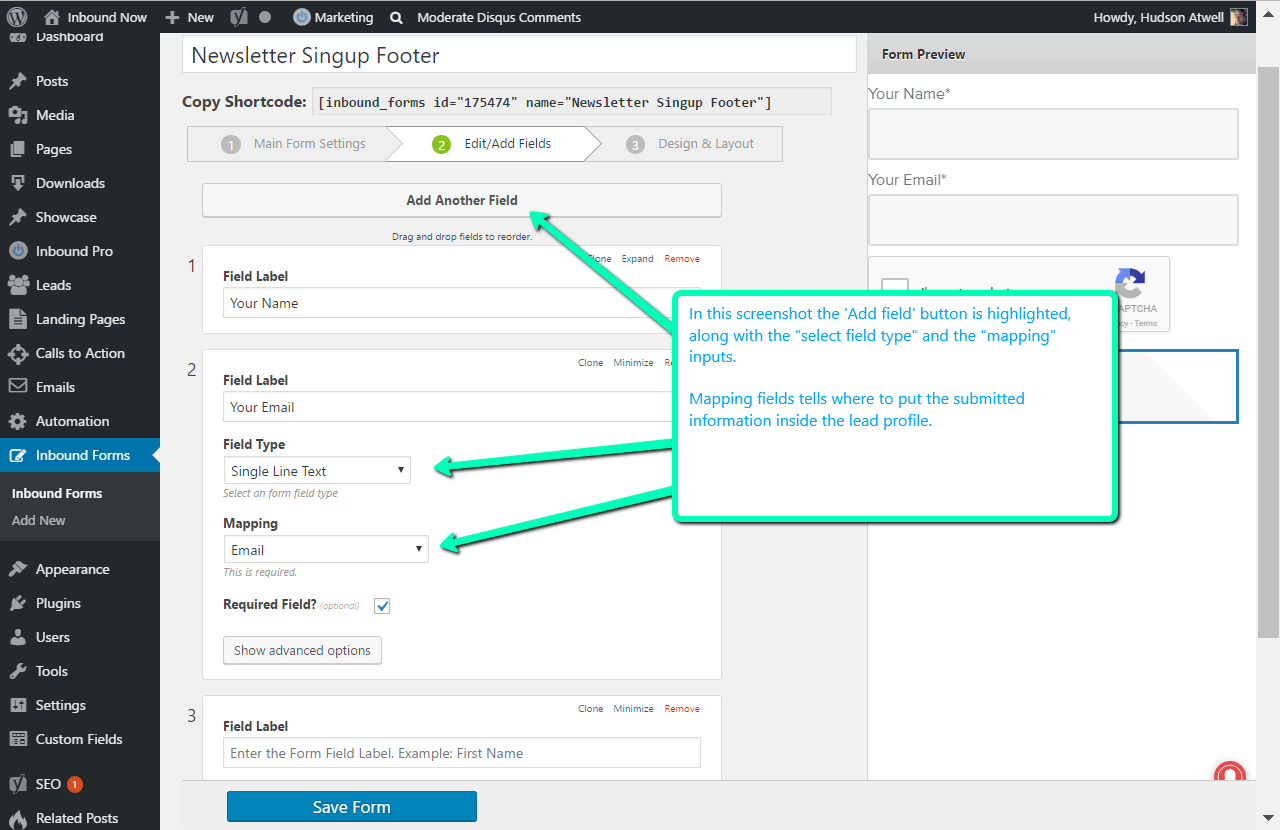Viewport: 1280px width, 830px height.
Task: Select the Edit/Add Fields step
Action: (x=492, y=144)
